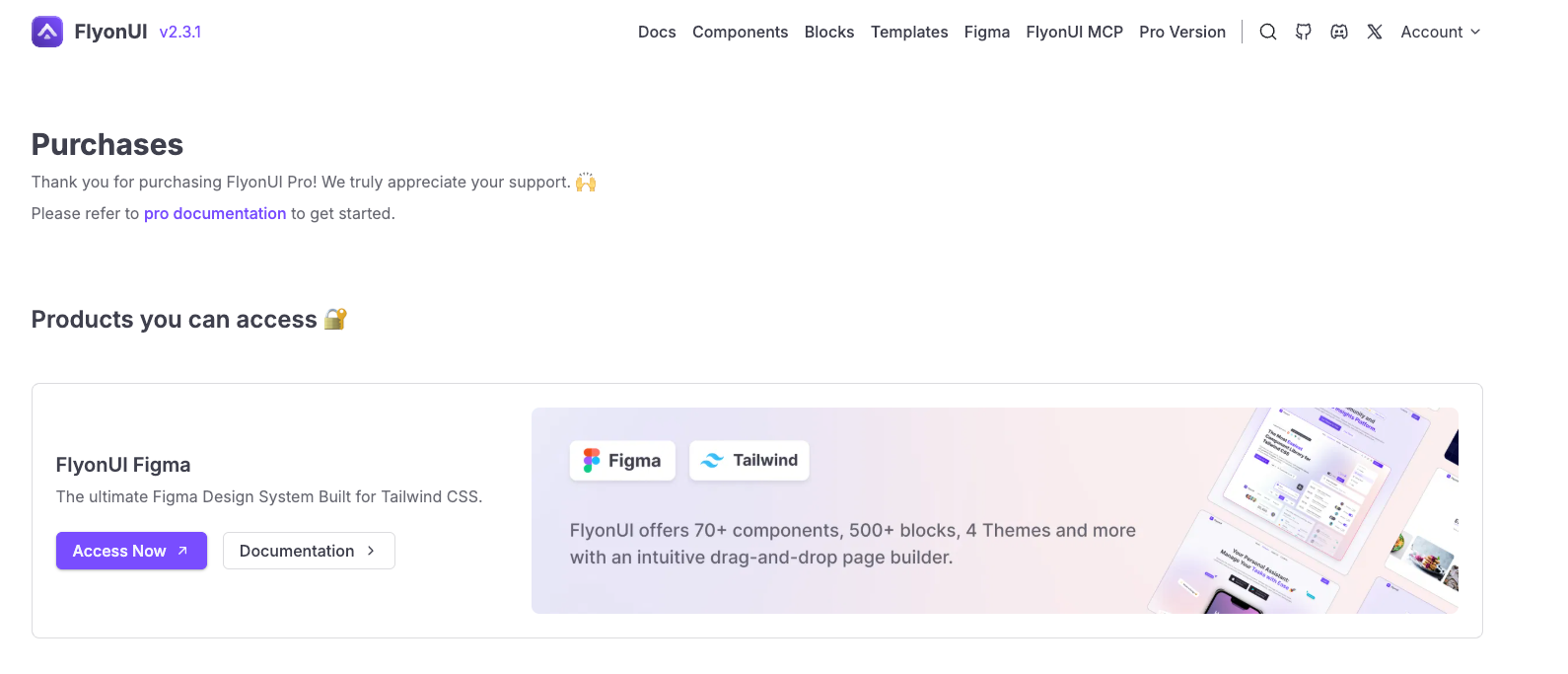Screen dimensions: 1568x674
Task: Click the Account dropdown chevron arrow
Action: tap(1475, 32)
